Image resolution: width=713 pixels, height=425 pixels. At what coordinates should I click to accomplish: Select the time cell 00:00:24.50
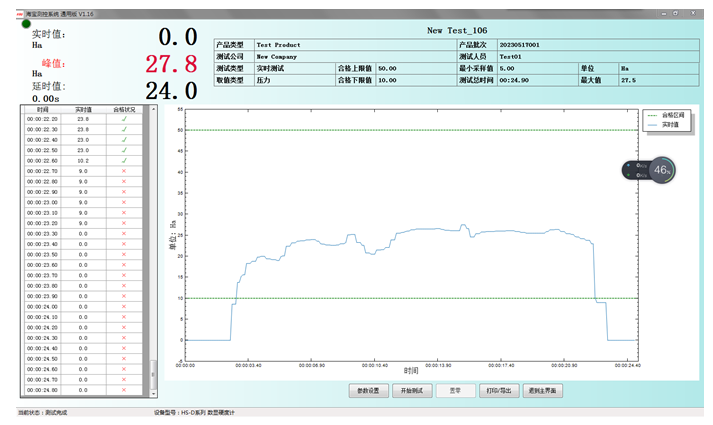[x=42, y=359]
